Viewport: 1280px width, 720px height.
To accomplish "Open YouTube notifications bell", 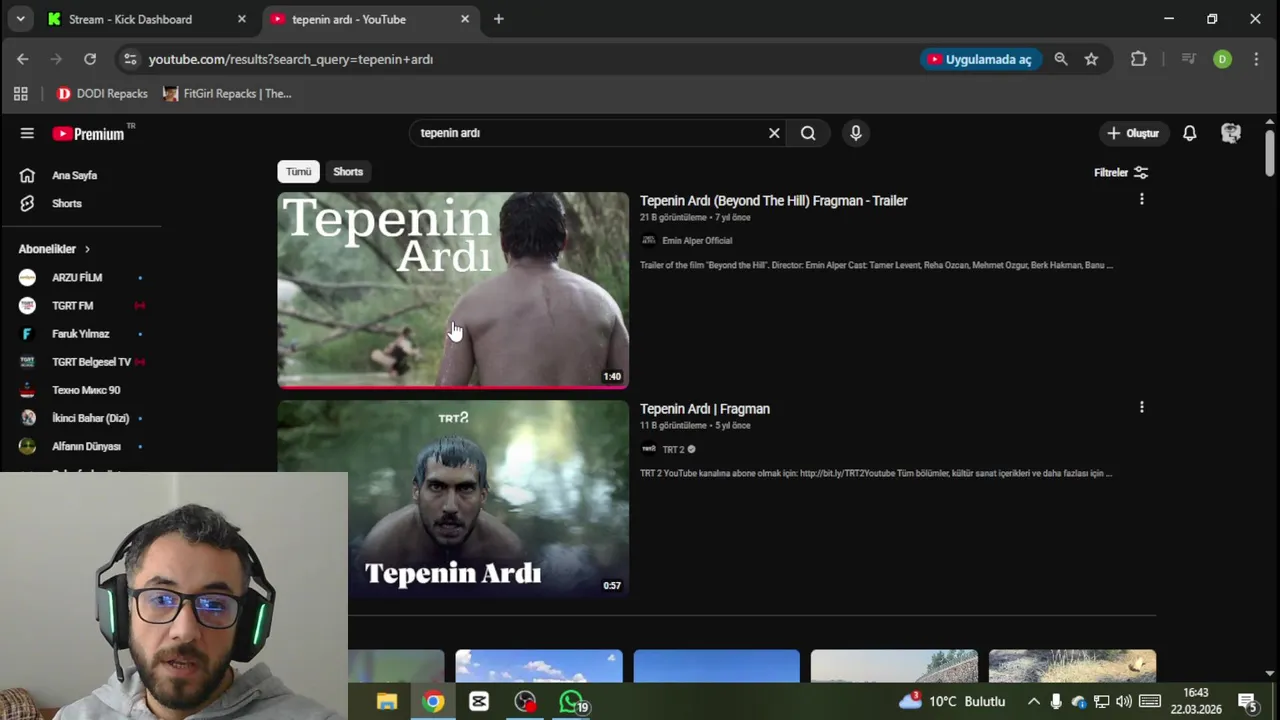I will (1190, 133).
